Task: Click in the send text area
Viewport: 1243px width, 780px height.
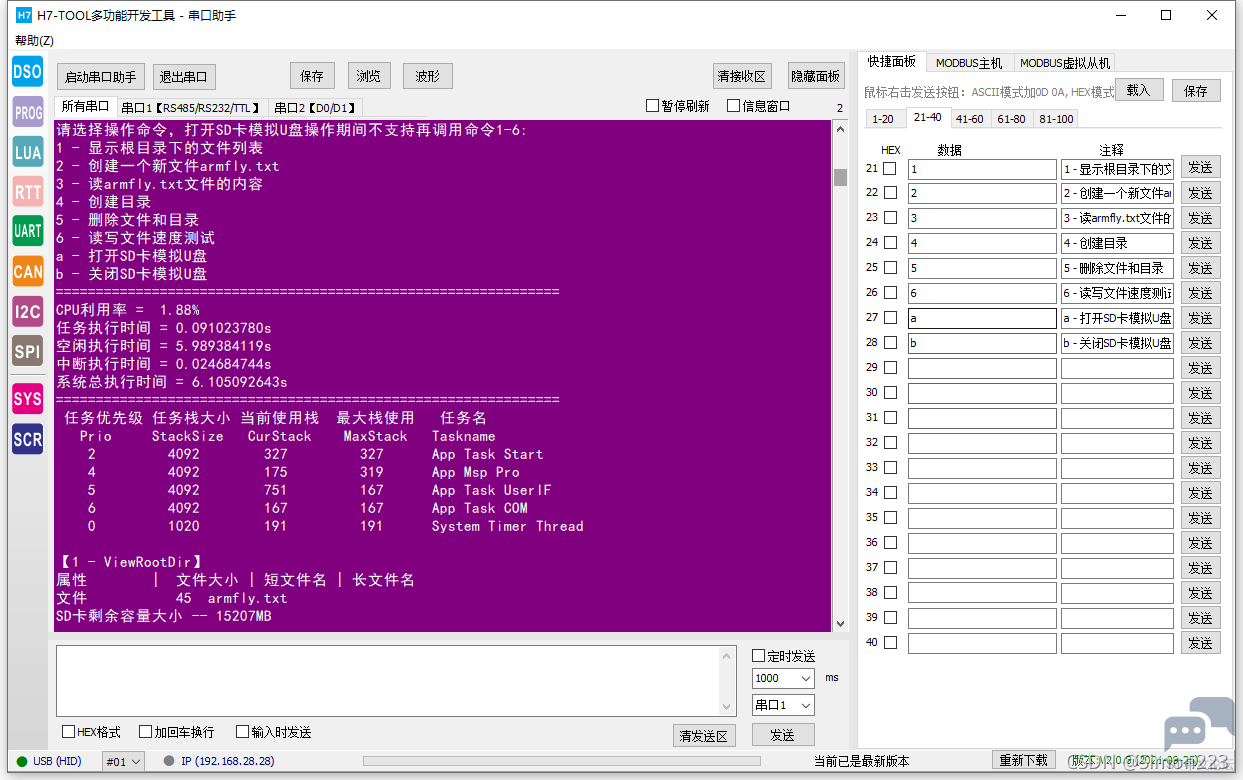Action: point(388,681)
